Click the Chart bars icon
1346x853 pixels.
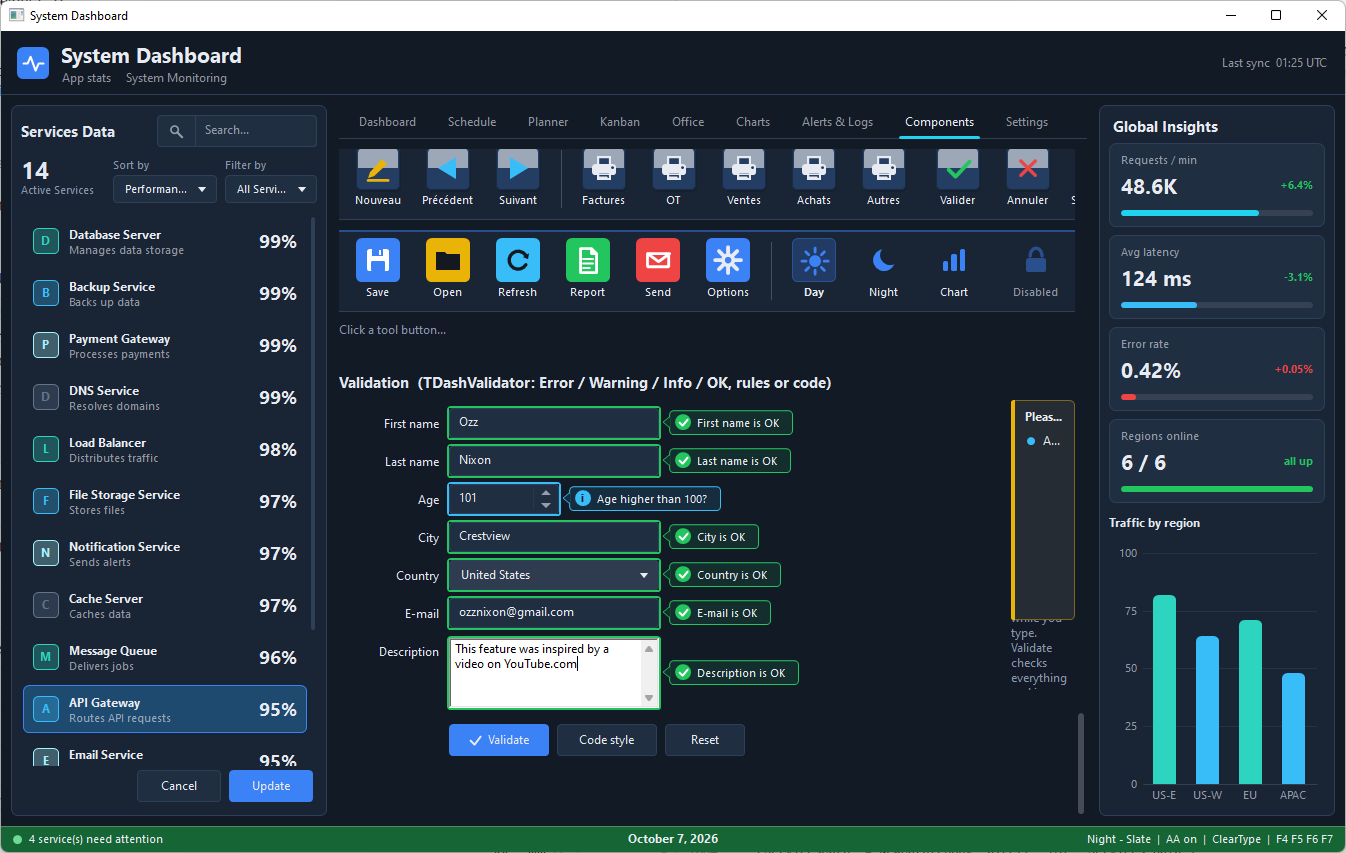pos(954,261)
